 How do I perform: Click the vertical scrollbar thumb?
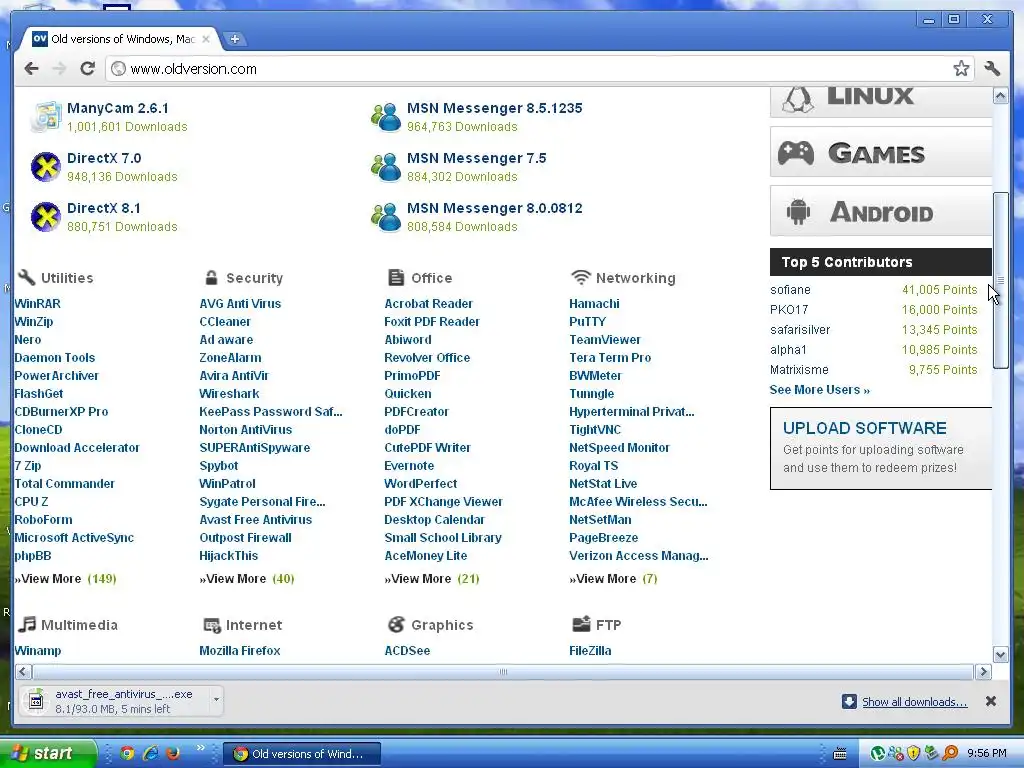tap(1000, 281)
